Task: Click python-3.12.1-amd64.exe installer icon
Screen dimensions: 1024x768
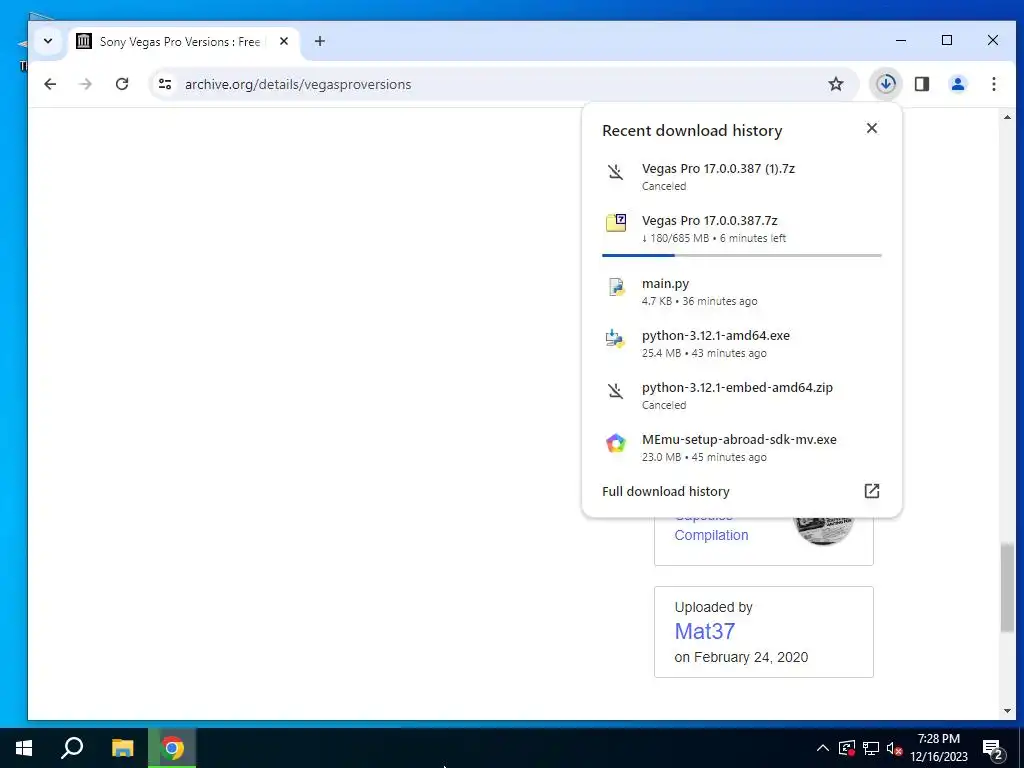Action: [615, 338]
